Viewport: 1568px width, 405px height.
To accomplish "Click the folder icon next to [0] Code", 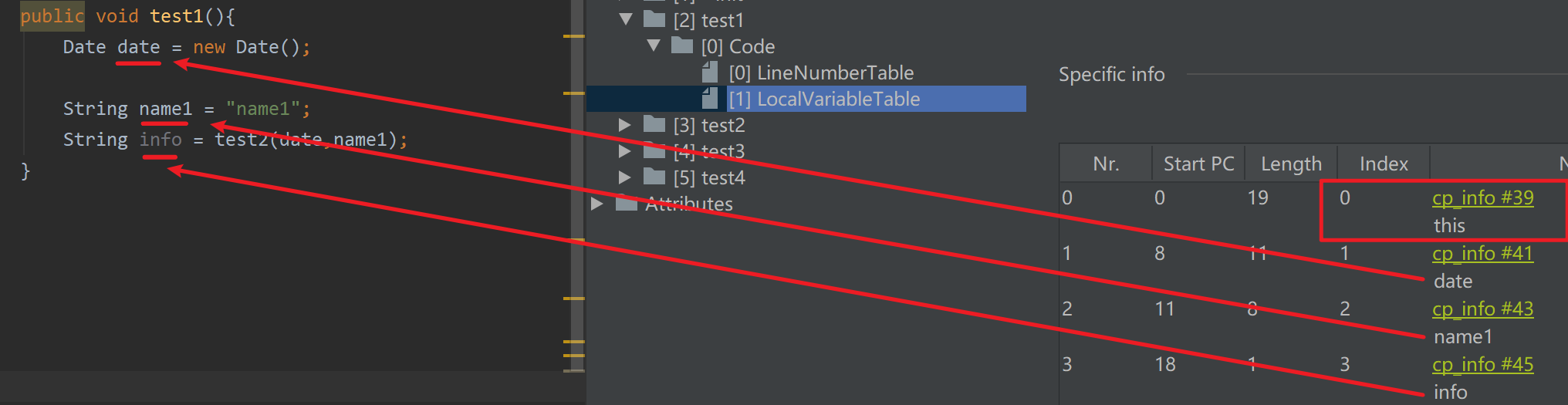I will (x=682, y=45).
